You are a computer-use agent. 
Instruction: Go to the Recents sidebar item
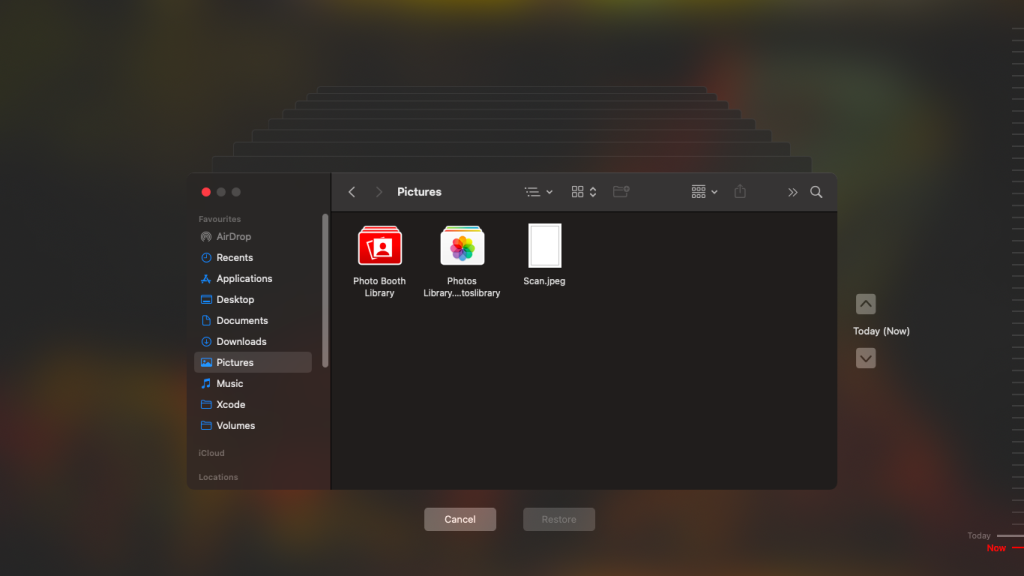[x=234, y=258]
